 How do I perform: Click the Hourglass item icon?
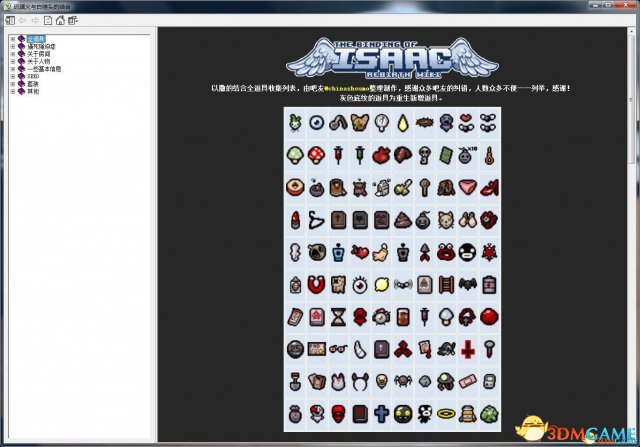[338, 317]
